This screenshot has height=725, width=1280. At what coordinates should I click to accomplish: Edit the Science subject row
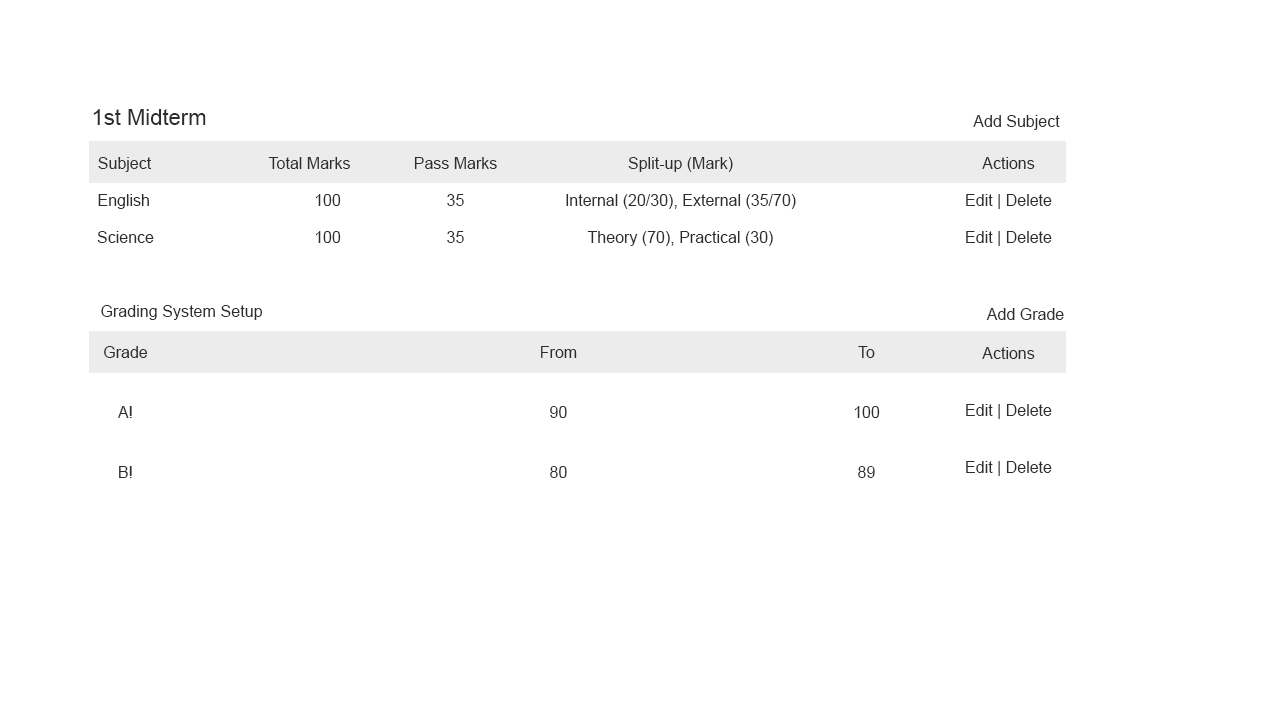(978, 238)
